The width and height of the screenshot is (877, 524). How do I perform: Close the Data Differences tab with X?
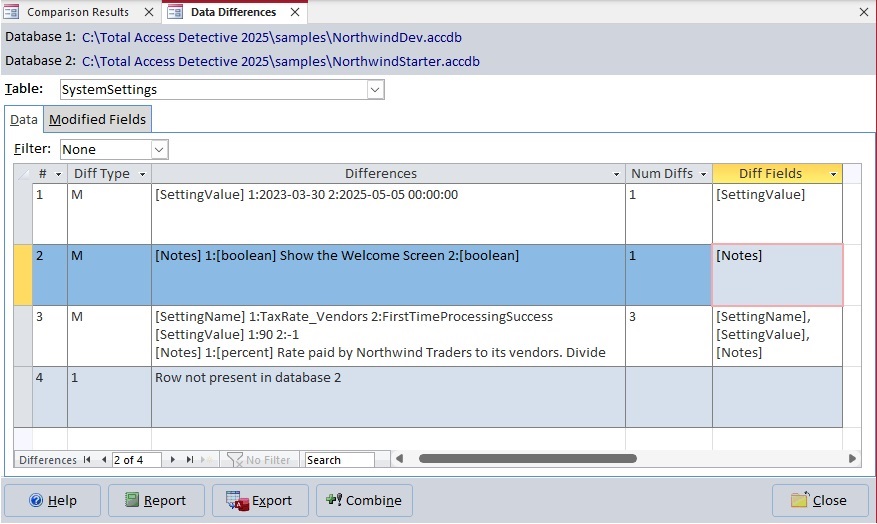click(295, 12)
